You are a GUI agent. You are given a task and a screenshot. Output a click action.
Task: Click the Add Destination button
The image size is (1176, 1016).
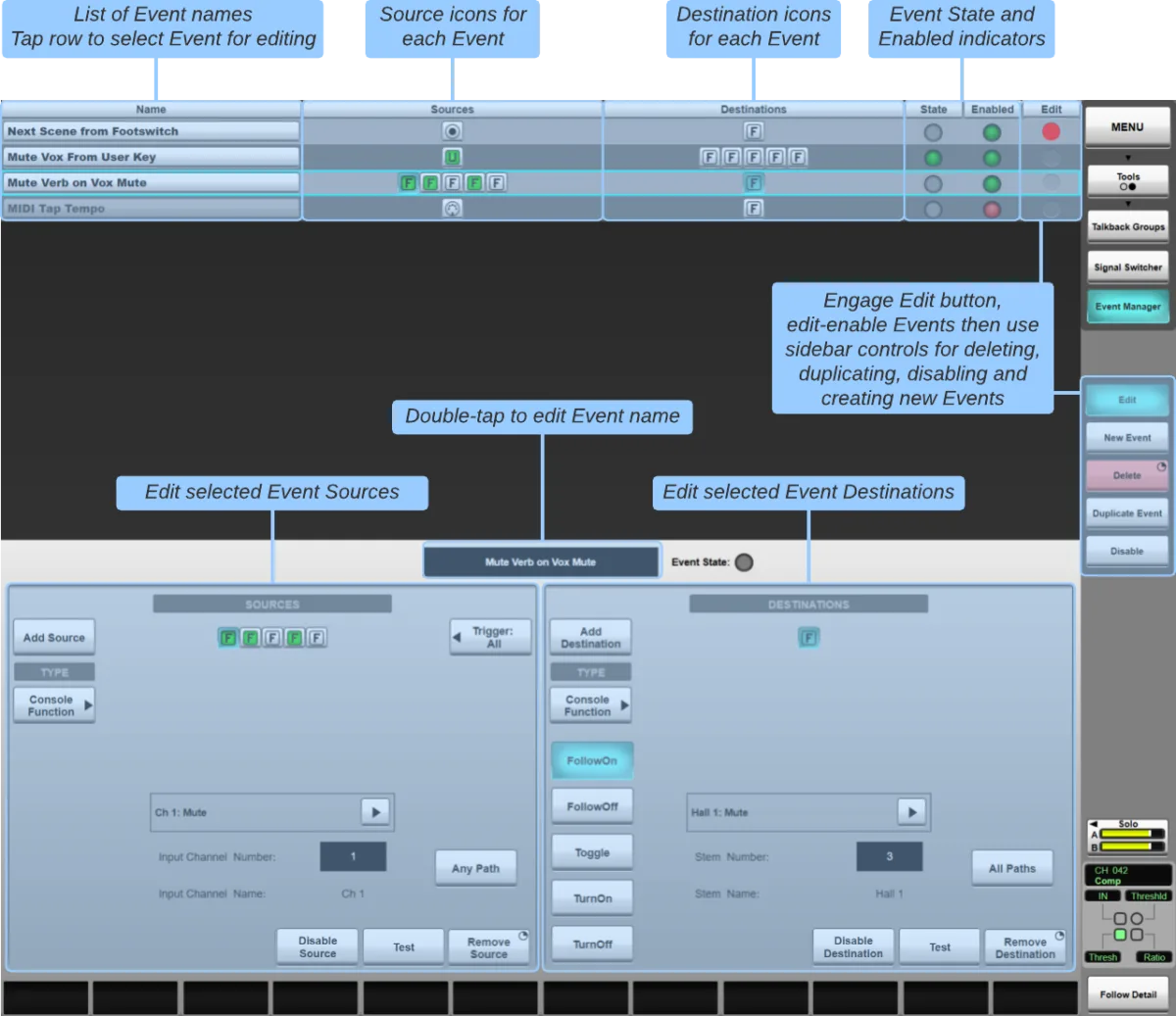coord(591,637)
